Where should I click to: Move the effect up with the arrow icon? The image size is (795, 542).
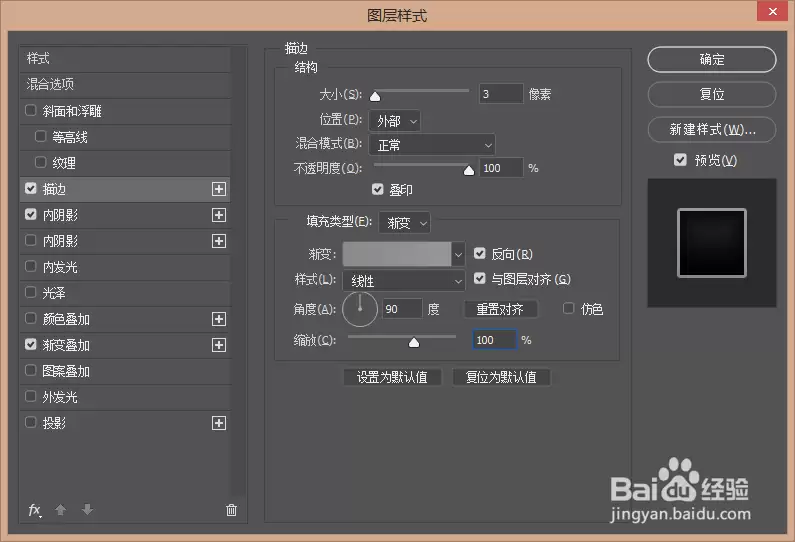click(60, 510)
